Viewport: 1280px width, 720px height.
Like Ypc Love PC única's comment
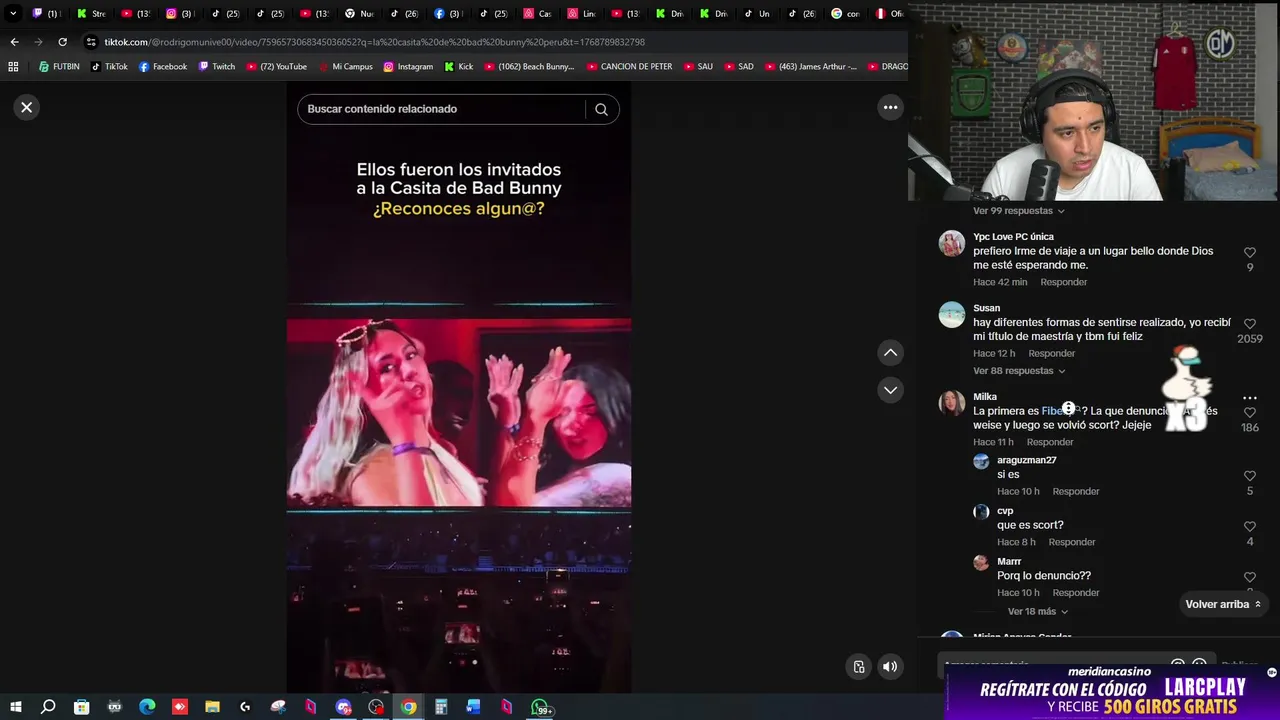coord(1249,253)
